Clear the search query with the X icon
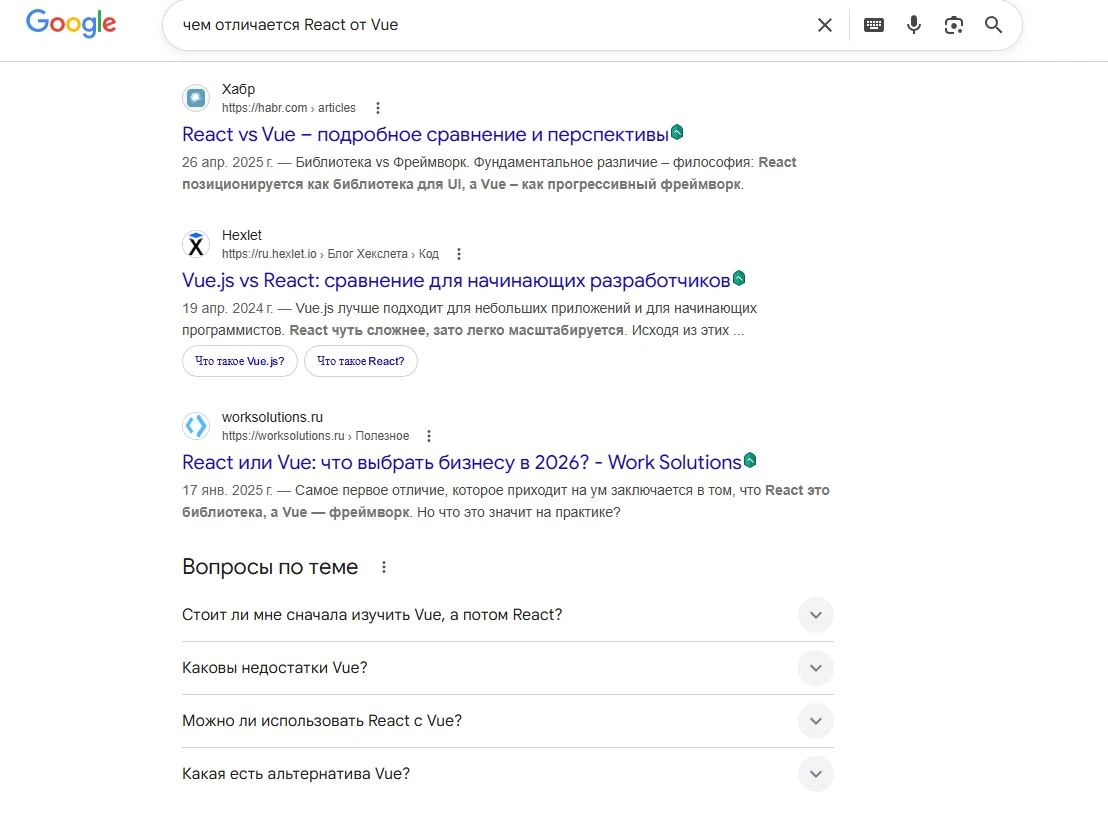Viewport: 1108px width, 838px height. [x=824, y=25]
